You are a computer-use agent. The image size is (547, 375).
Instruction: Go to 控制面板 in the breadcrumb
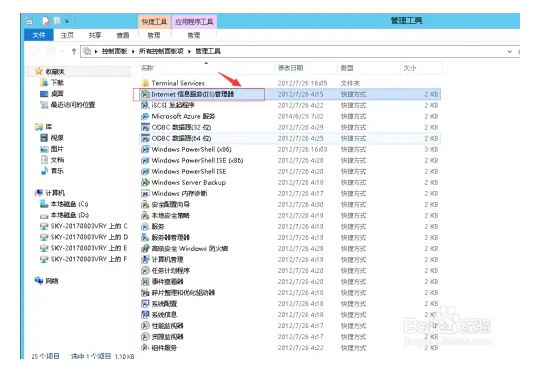coord(114,51)
